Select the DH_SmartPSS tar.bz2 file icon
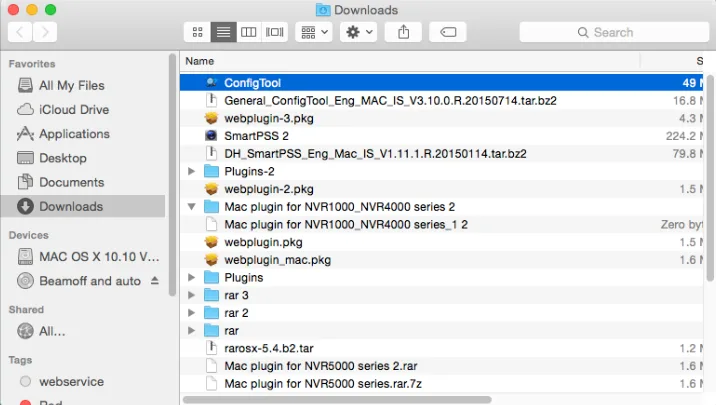The height and width of the screenshot is (405, 716). [x=211, y=153]
